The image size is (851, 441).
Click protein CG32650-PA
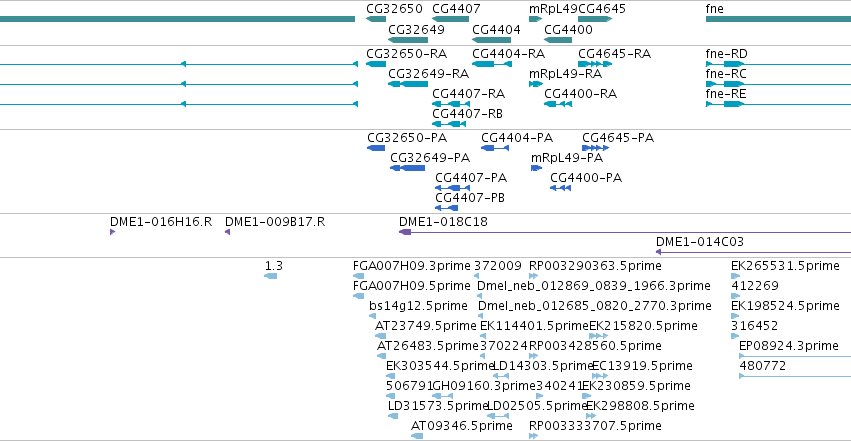click(407, 138)
